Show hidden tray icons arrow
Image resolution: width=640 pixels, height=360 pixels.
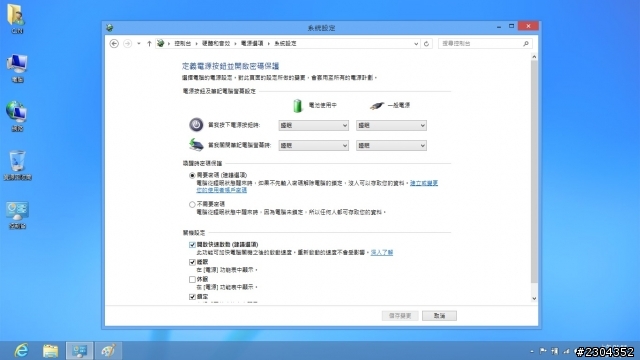tap(532, 351)
